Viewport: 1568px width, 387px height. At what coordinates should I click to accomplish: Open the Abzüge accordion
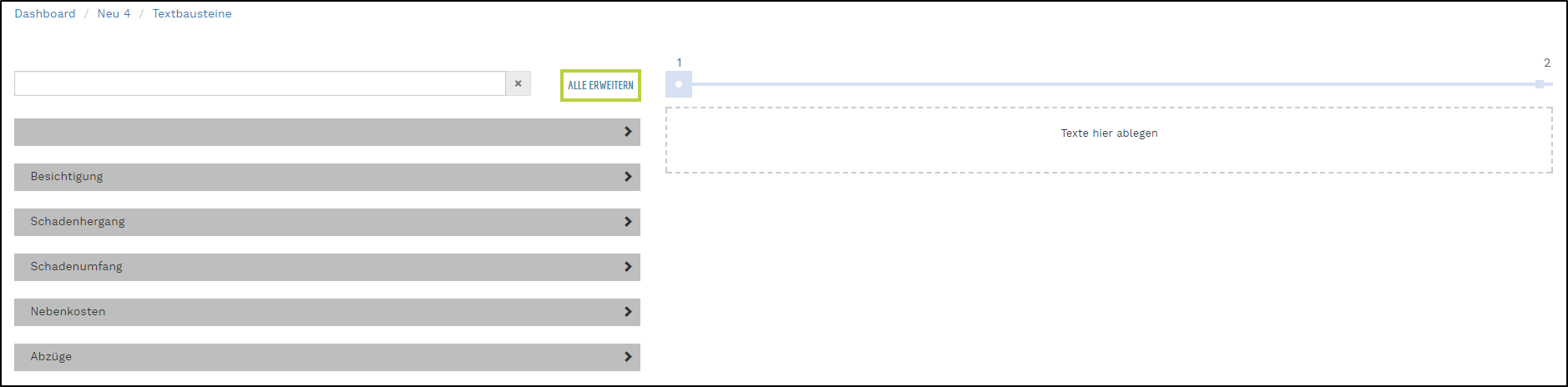[51, 357]
